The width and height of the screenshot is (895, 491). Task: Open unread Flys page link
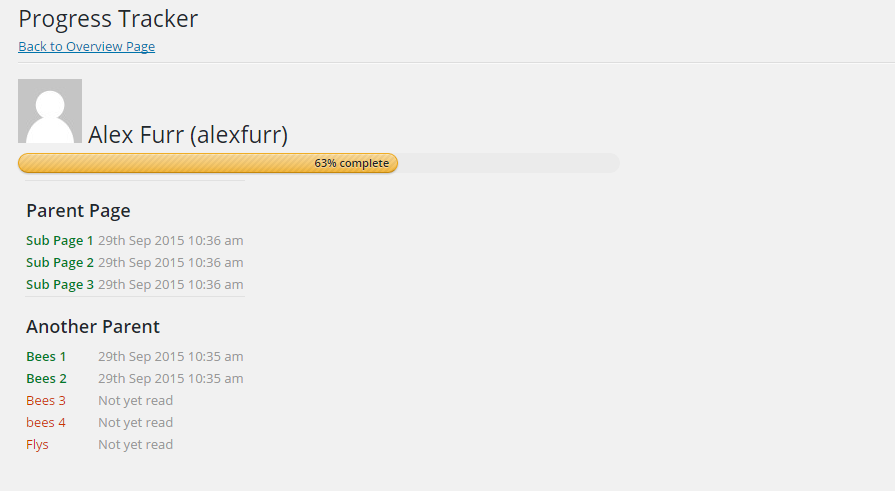click(37, 445)
